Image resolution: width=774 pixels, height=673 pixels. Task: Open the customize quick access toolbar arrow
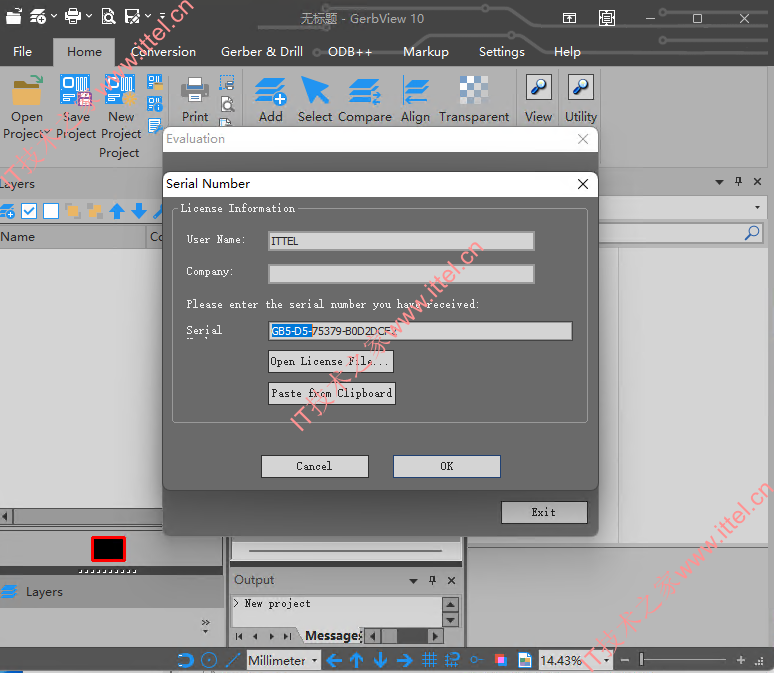162,16
